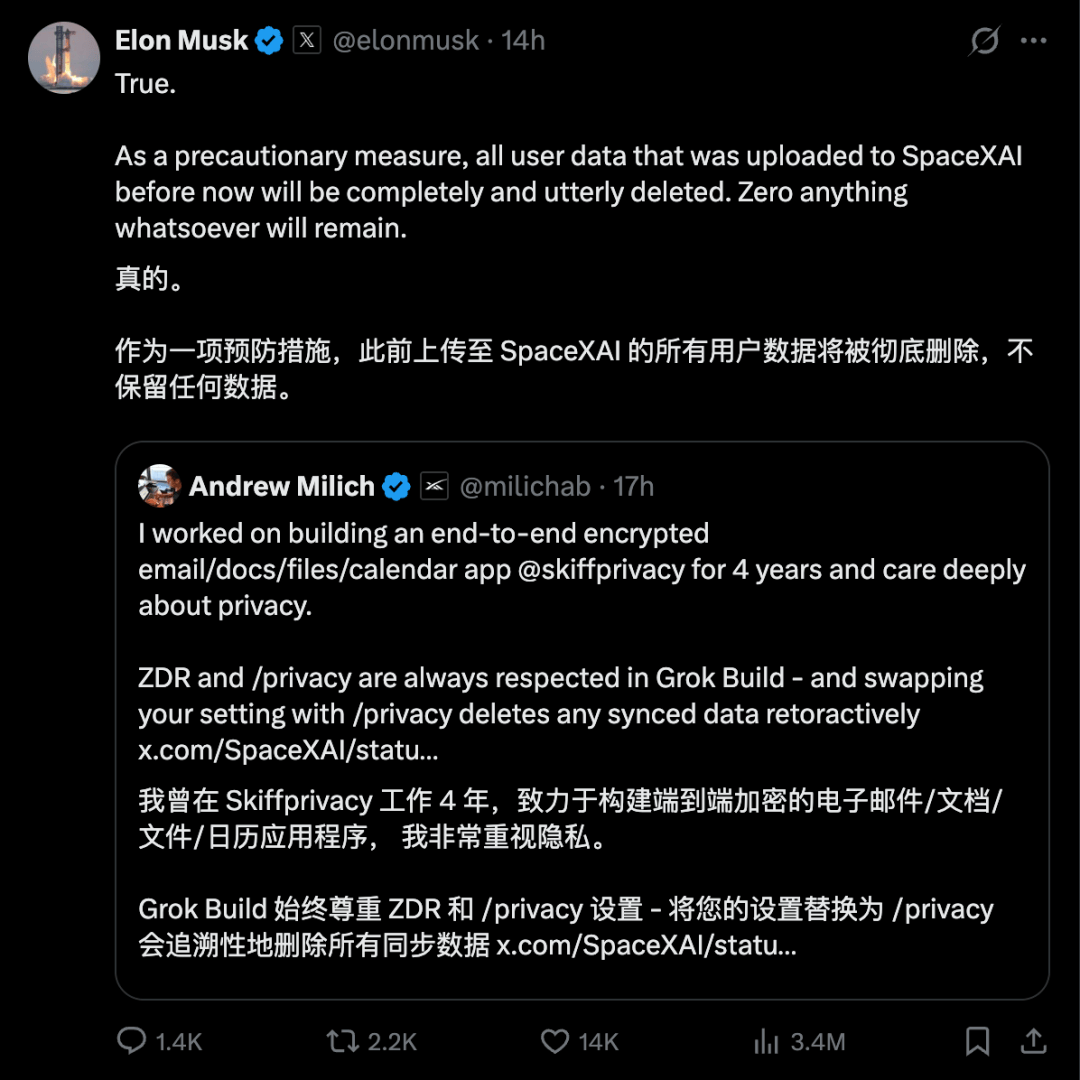Click the X affiliation badge beside Elon Musk
1080x1080 pixels.
pyautogui.click(x=307, y=40)
